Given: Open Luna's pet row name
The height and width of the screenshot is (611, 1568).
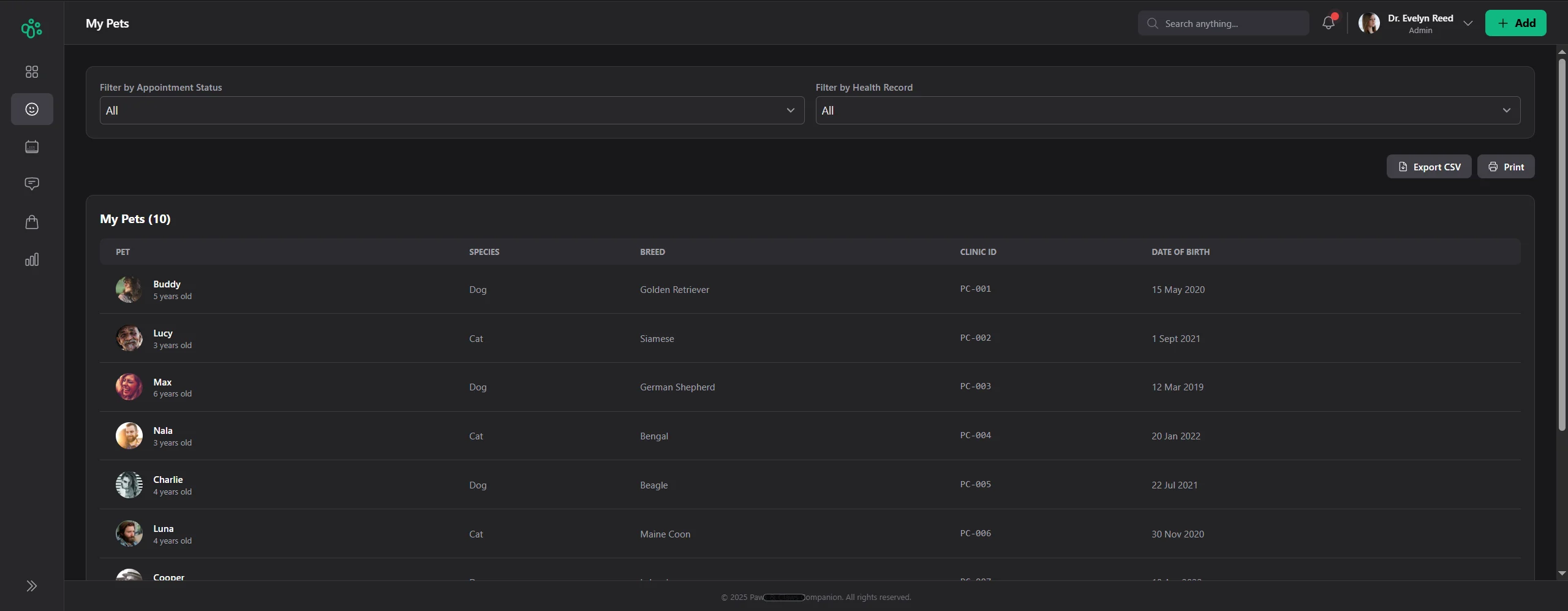Looking at the screenshot, I should (163, 528).
